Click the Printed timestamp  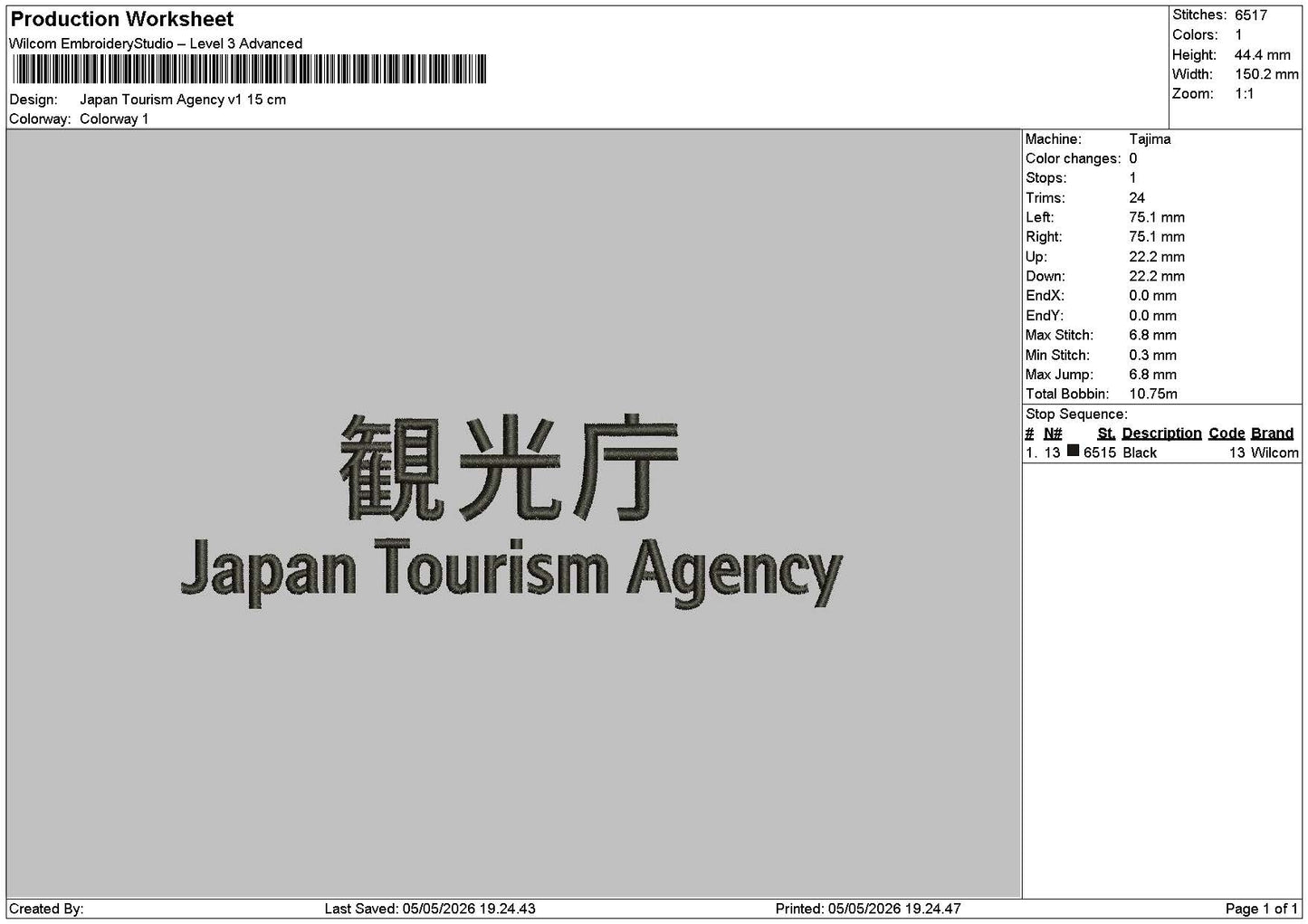pyautogui.click(x=868, y=909)
